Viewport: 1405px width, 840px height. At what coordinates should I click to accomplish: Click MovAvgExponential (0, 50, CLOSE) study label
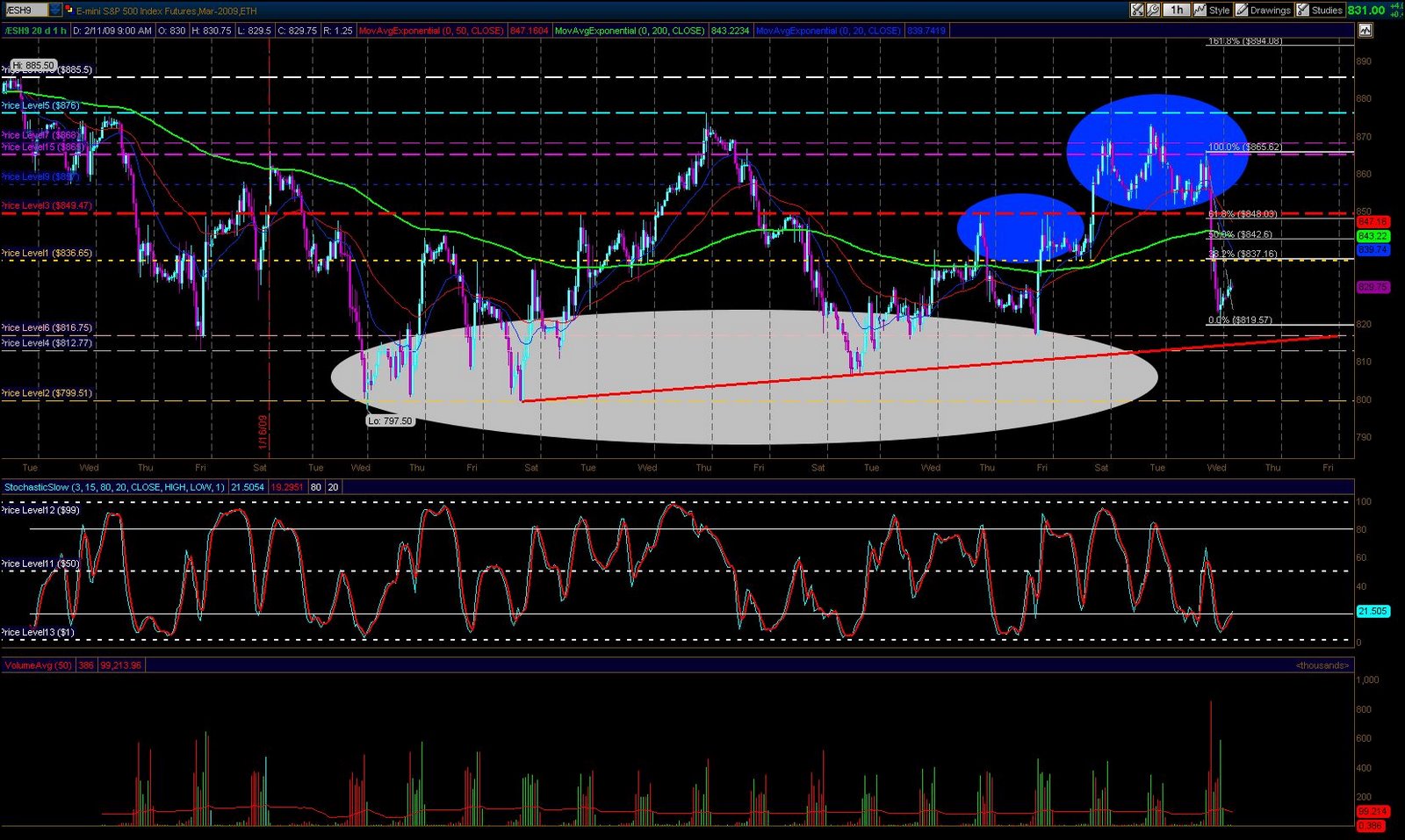[431, 31]
